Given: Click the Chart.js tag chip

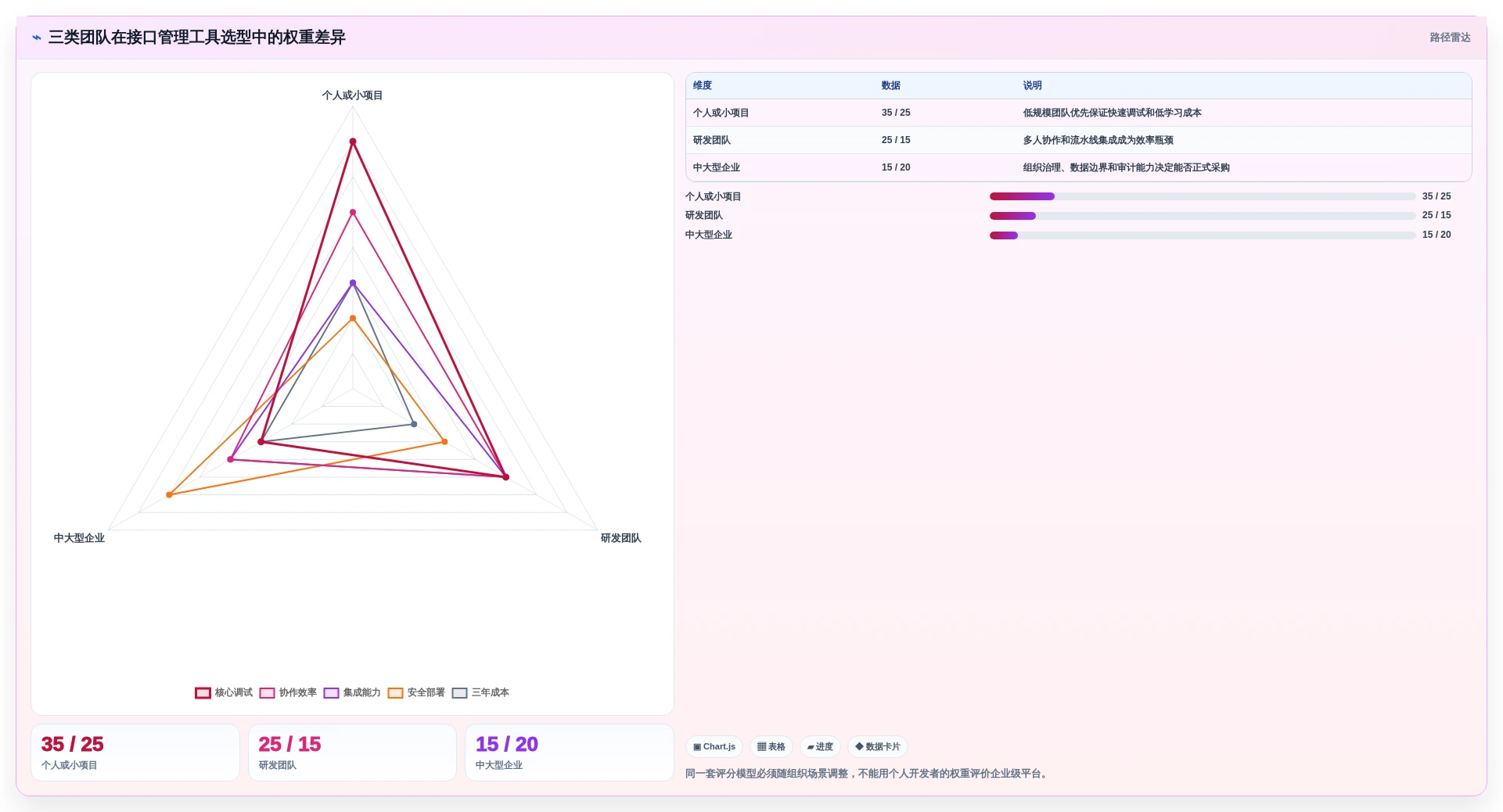Looking at the screenshot, I should click(x=714, y=746).
